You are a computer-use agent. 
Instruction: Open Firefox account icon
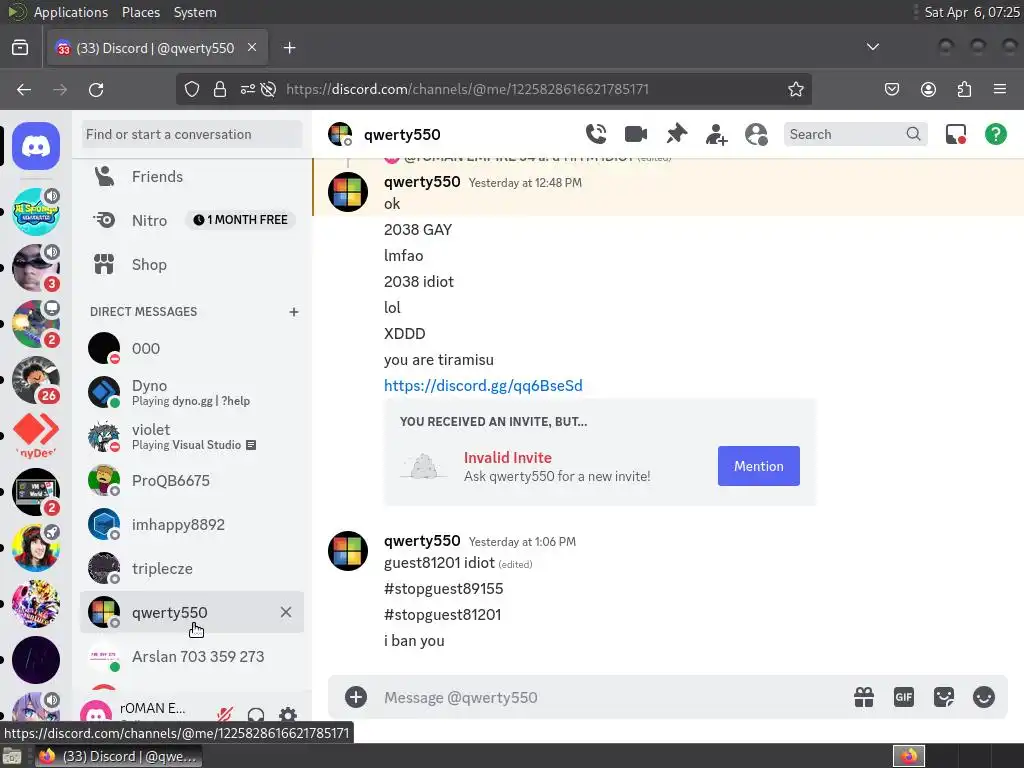pos(928,89)
